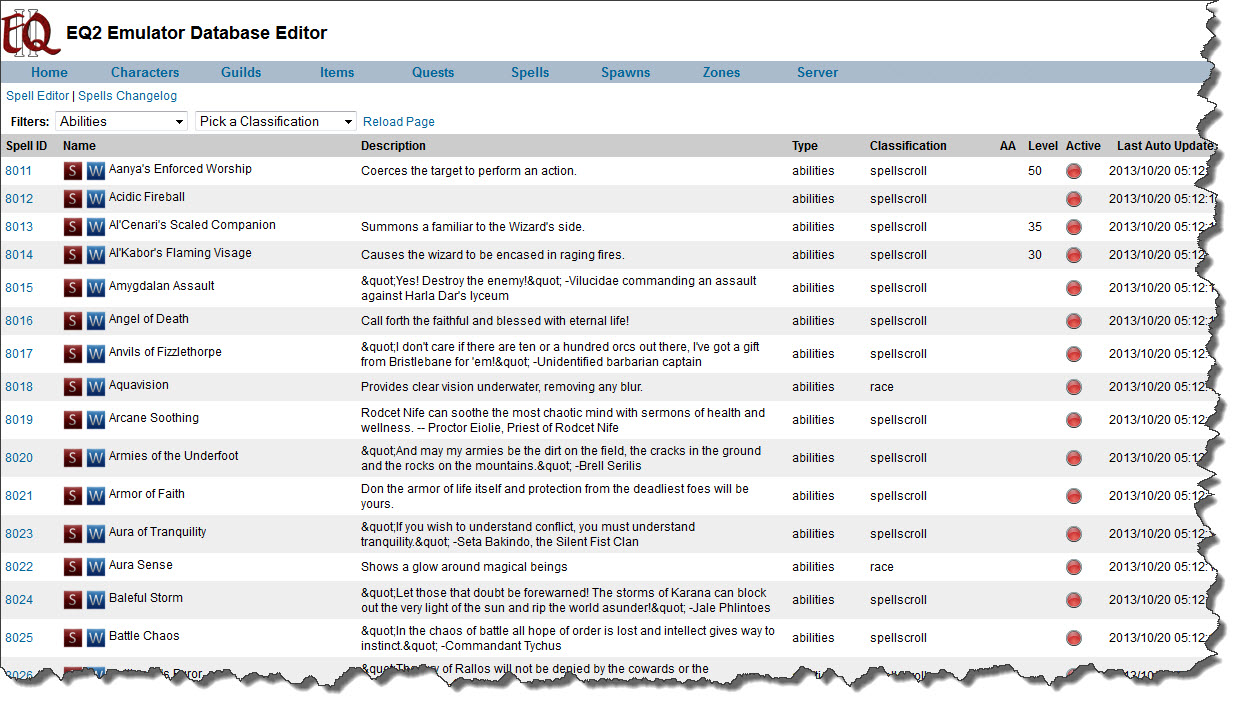Toggle the red Active indicator for spell 8011

point(1074,171)
